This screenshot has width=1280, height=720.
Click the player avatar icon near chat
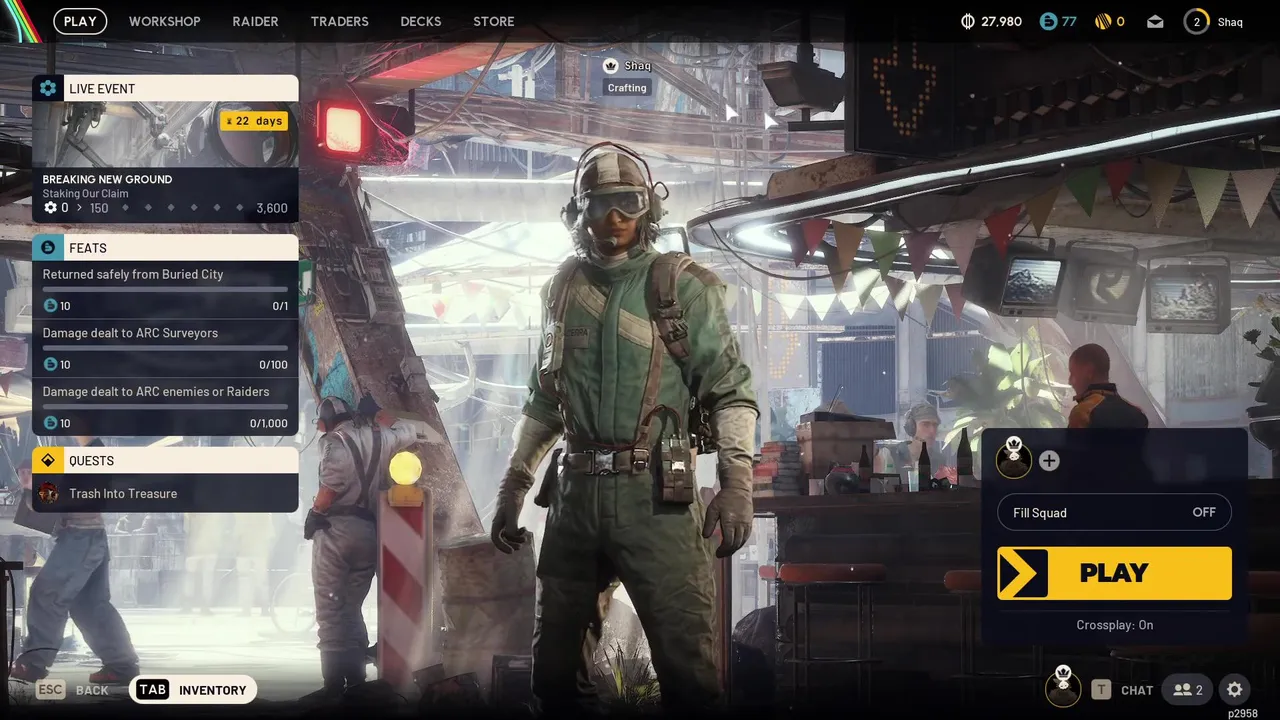1063,686
